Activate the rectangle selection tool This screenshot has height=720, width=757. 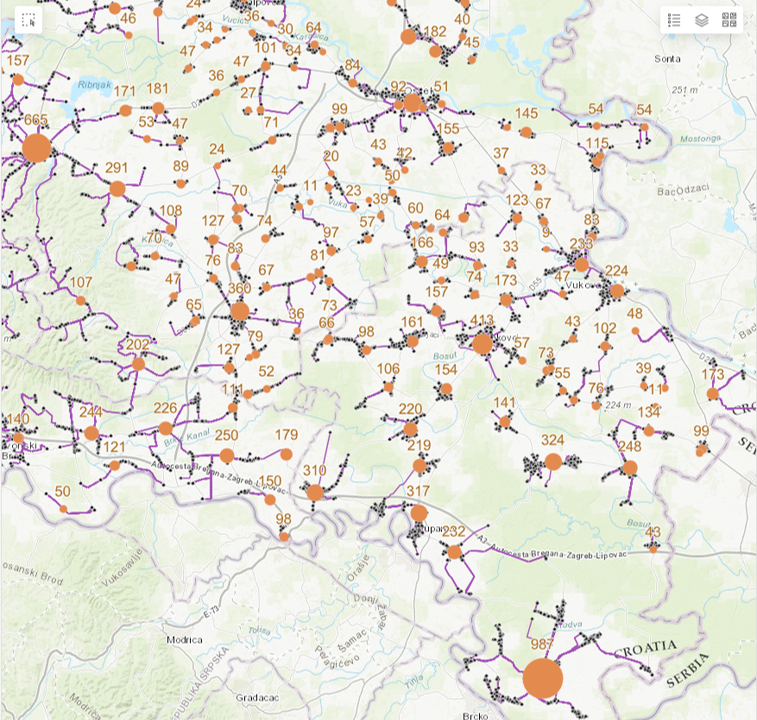[x=28, y=20]
